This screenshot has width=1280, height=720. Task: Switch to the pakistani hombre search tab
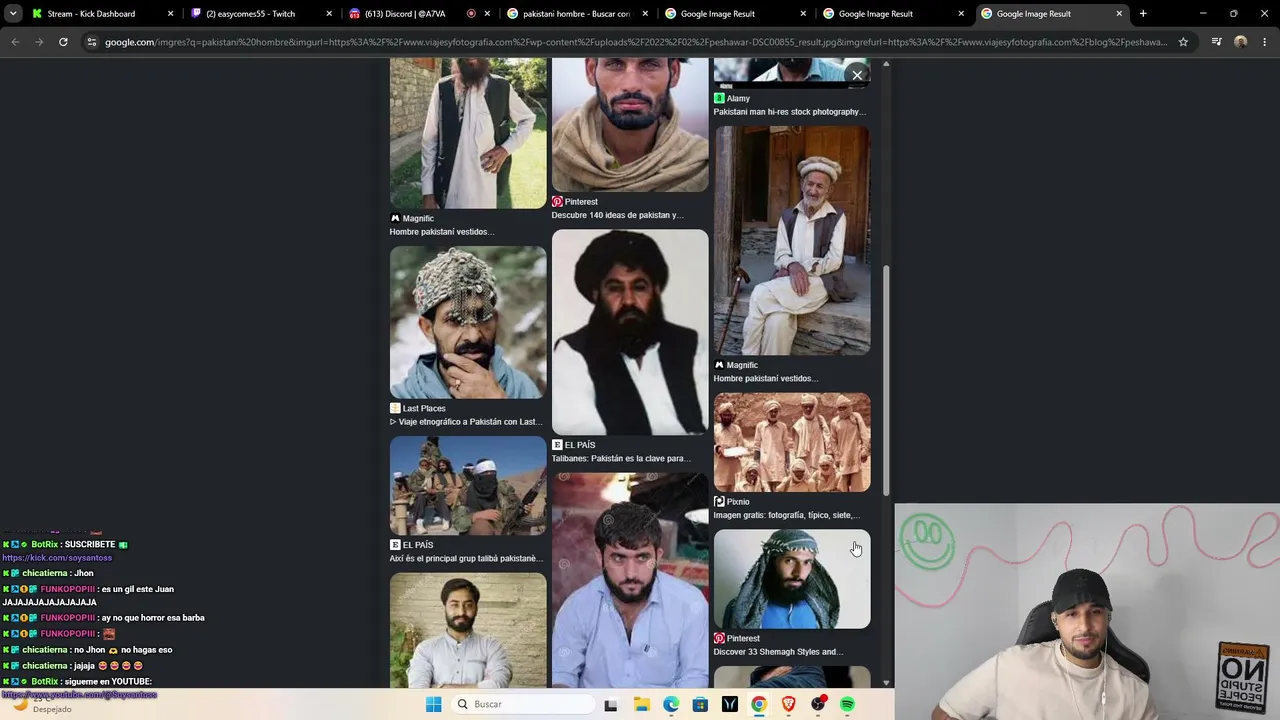tap(576, 14)
